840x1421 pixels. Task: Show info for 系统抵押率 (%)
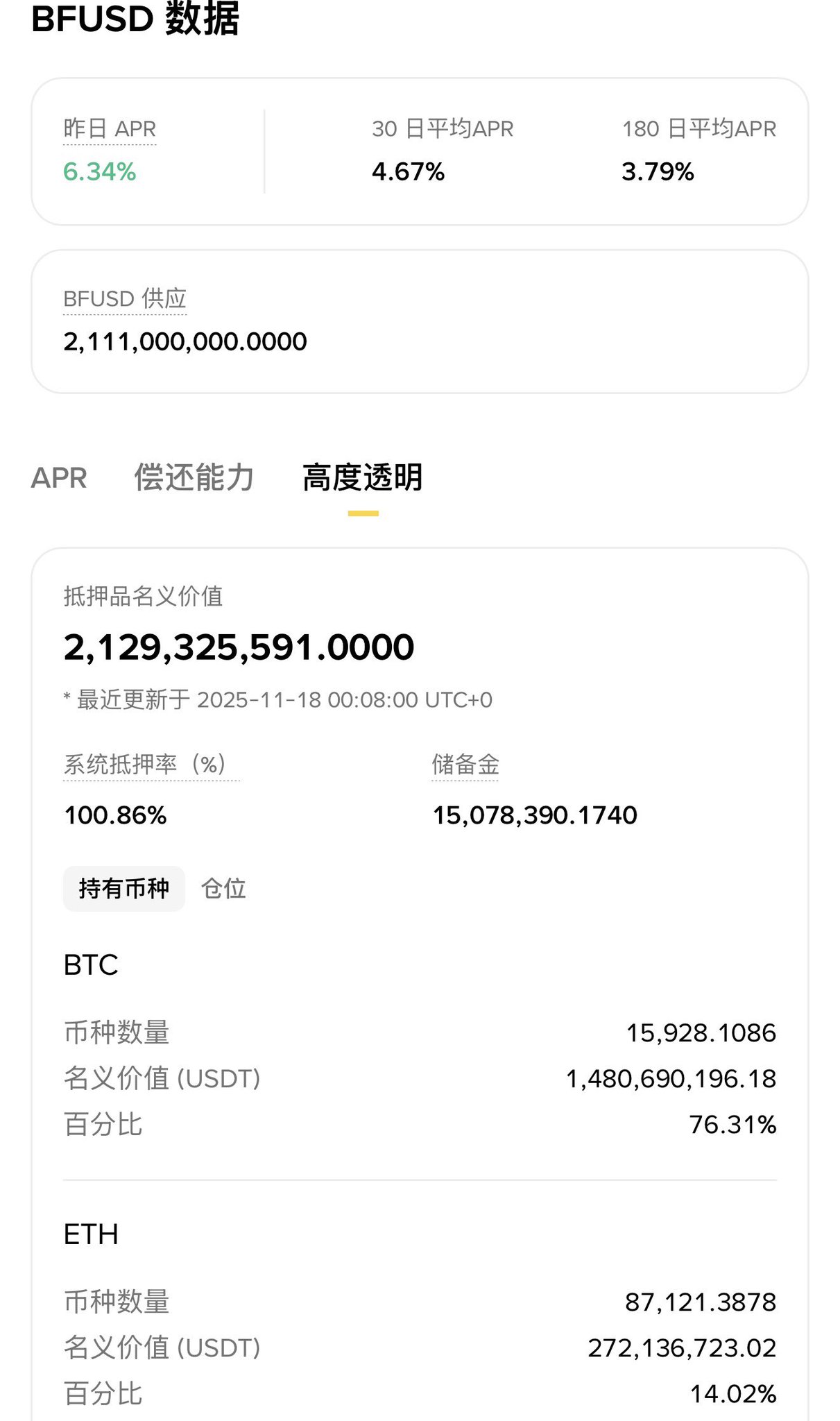(x=144, y=765)
